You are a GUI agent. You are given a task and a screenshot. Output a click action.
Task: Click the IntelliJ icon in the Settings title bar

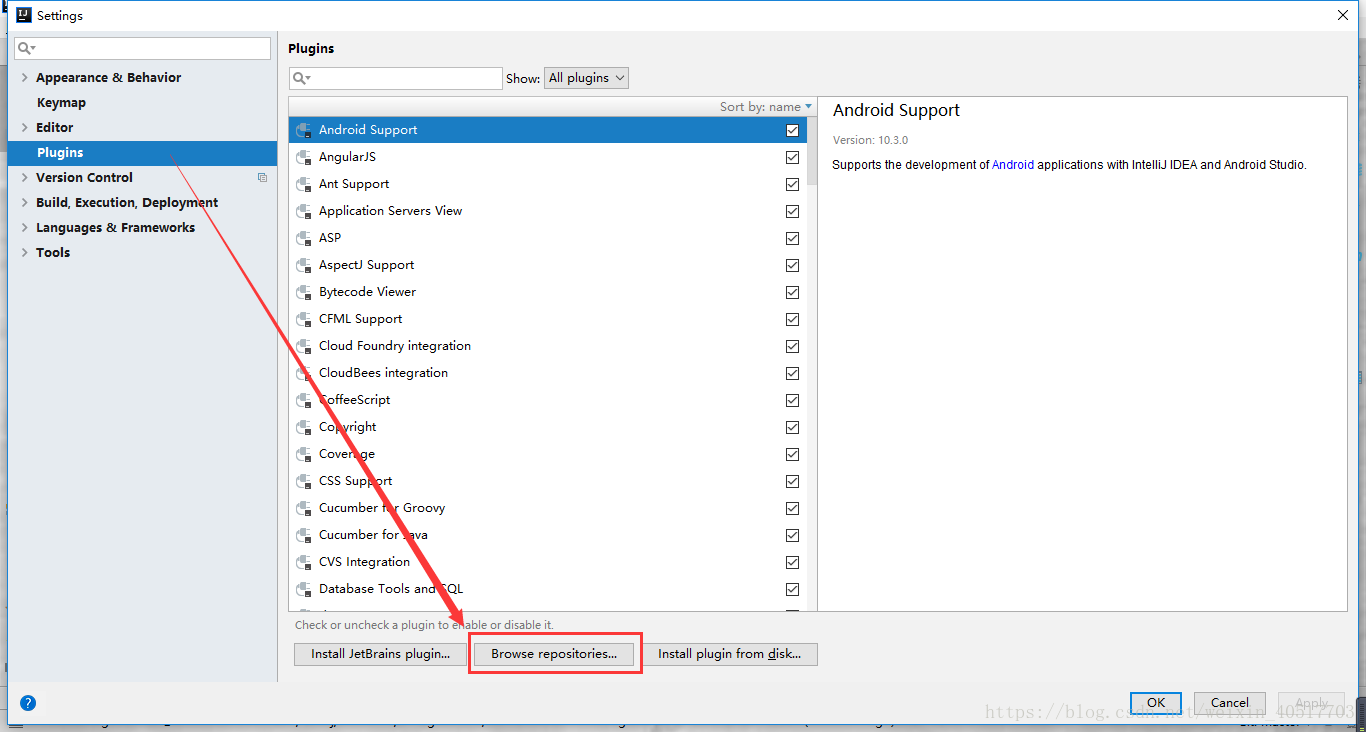coord(24,15)
